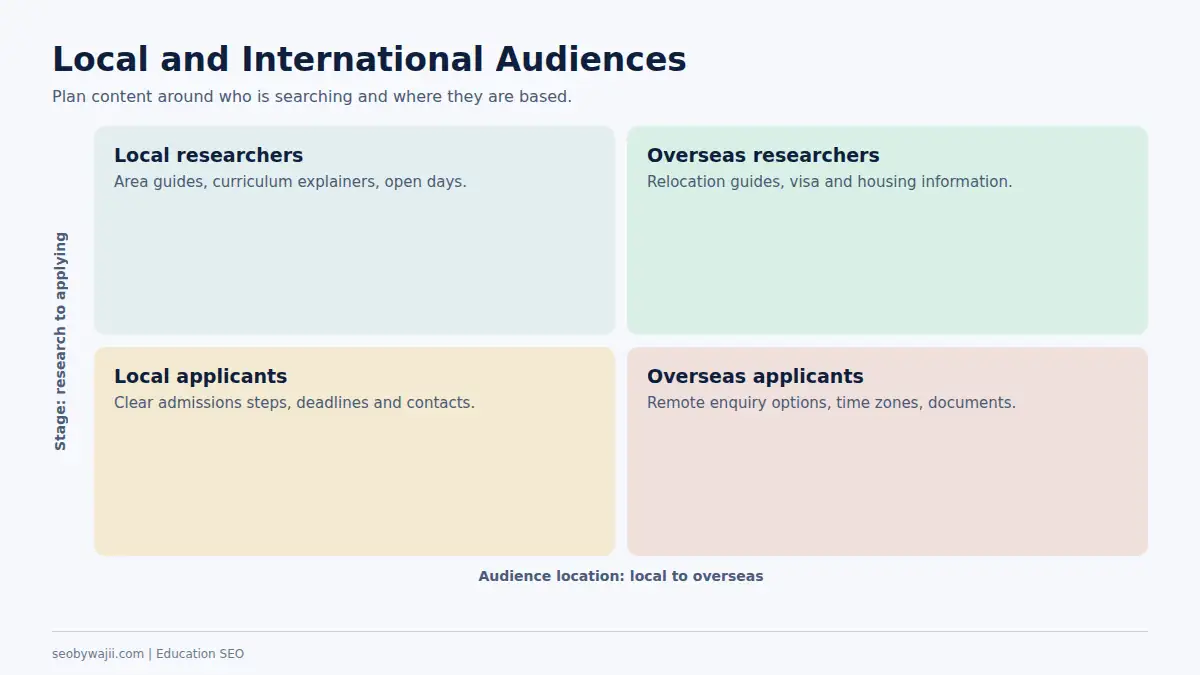1200x675 pixels.
Task: Select the Overseas applicants heading
Action: [755, 376]
